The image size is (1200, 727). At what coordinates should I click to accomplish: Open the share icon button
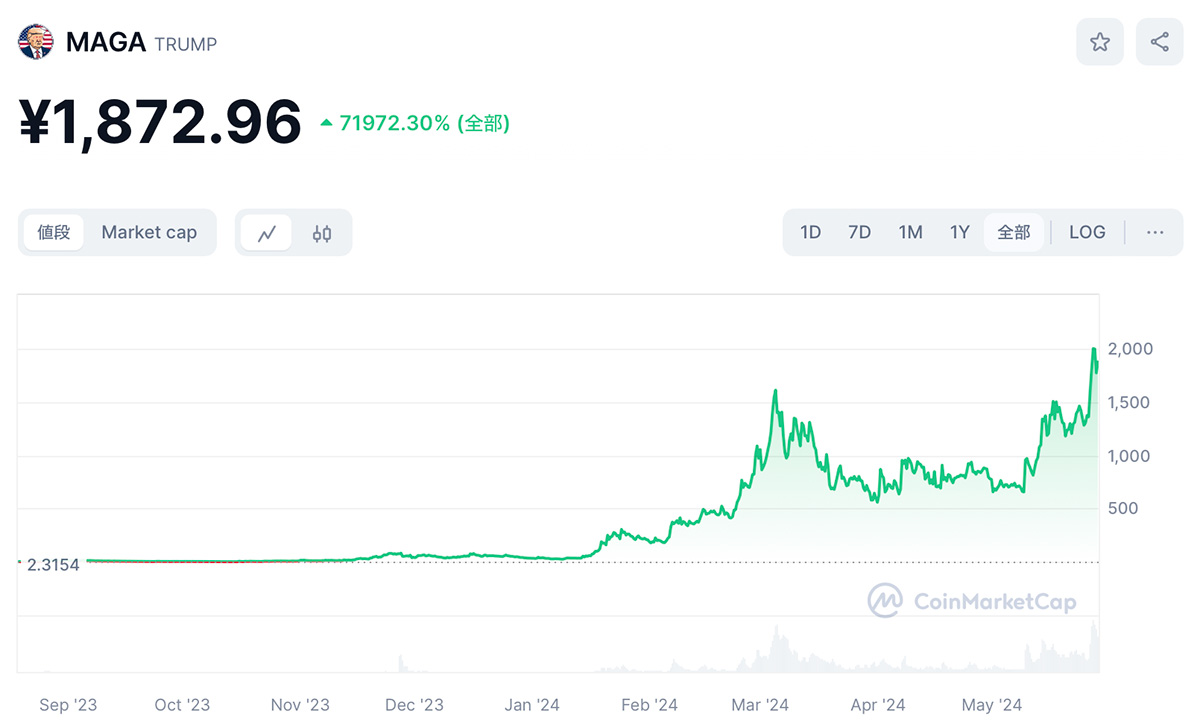tap(1160, 42)
